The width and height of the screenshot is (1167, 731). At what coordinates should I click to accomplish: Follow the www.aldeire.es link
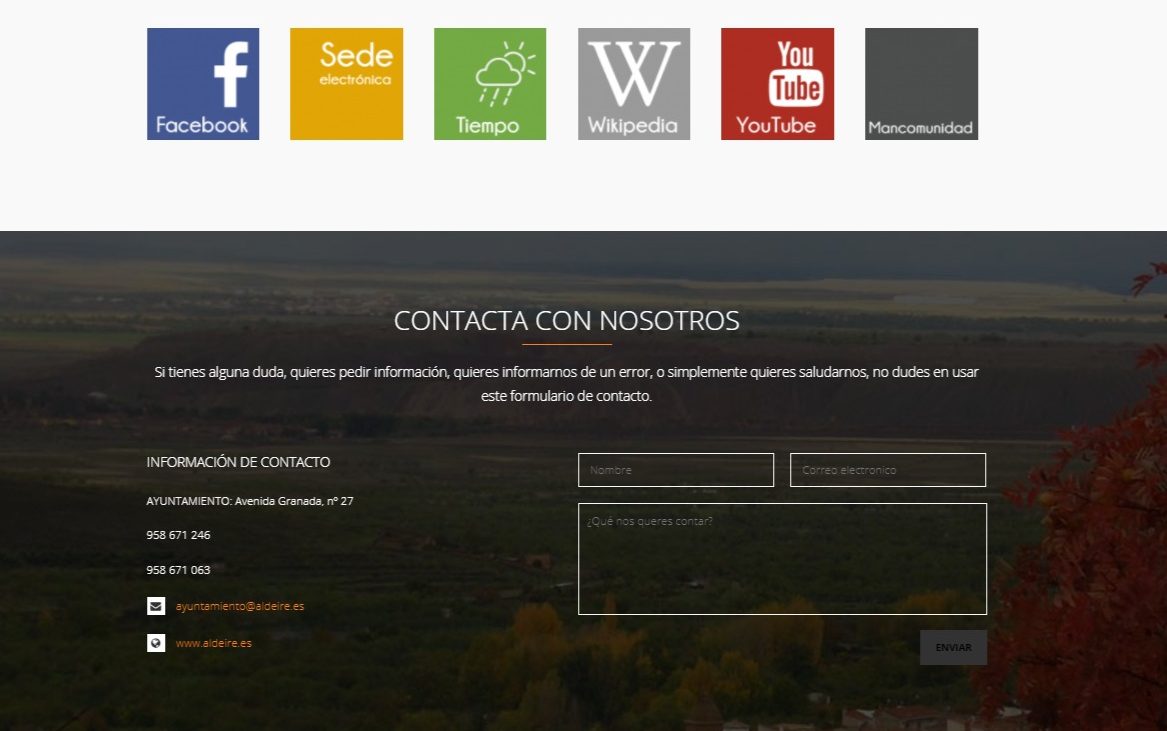pos(214,643)
